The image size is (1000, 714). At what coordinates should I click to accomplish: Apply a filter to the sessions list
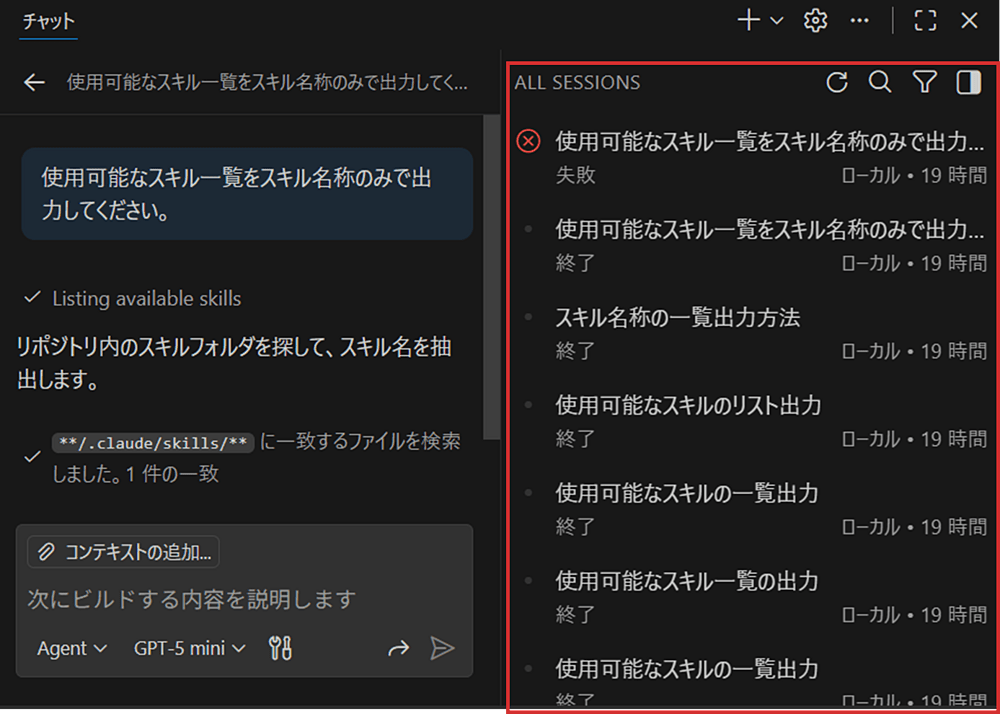point(924,83)
